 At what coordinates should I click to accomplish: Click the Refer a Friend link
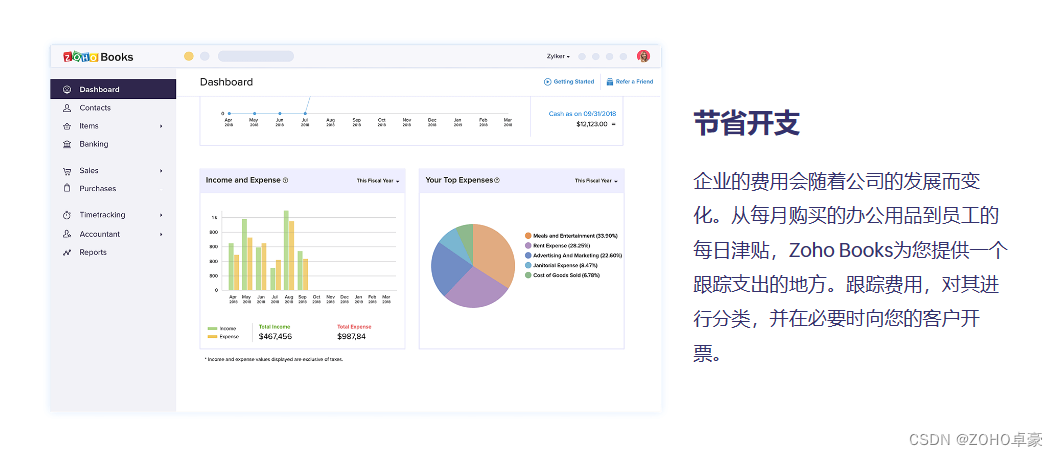click(x=630, y=82)
